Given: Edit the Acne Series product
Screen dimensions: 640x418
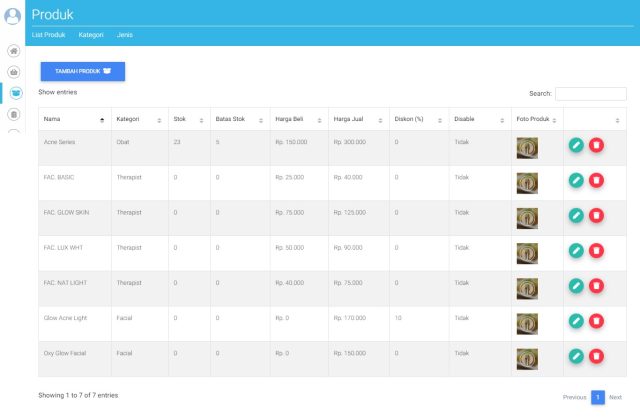Looking at the screenshot, I should (x=576, y=145).
